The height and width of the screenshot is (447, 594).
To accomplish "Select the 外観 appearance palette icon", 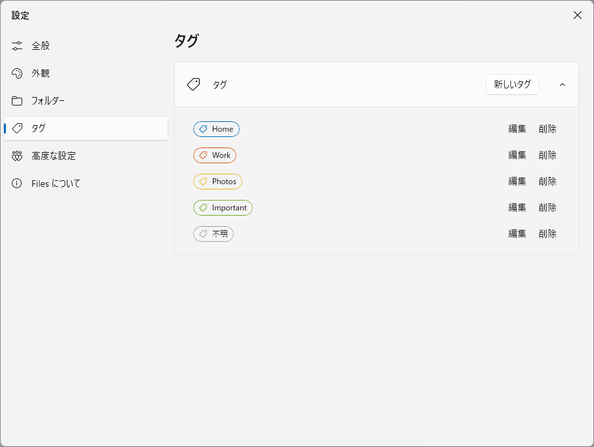I will click(x=17, y=73).
